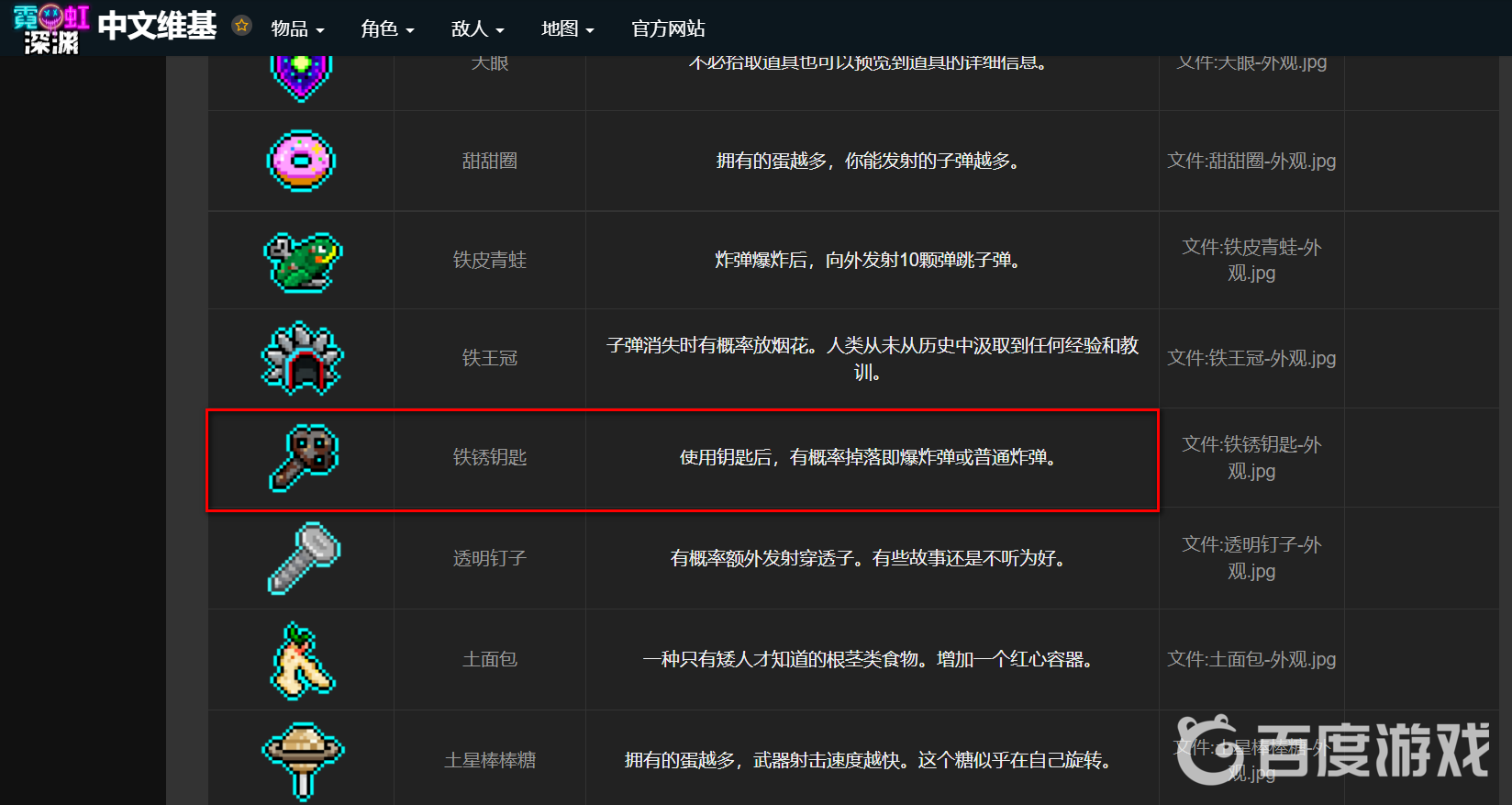Screen dimensions: 1512x805
Task: Expand the 物品 dropdown menu
Action: point(297,29)
